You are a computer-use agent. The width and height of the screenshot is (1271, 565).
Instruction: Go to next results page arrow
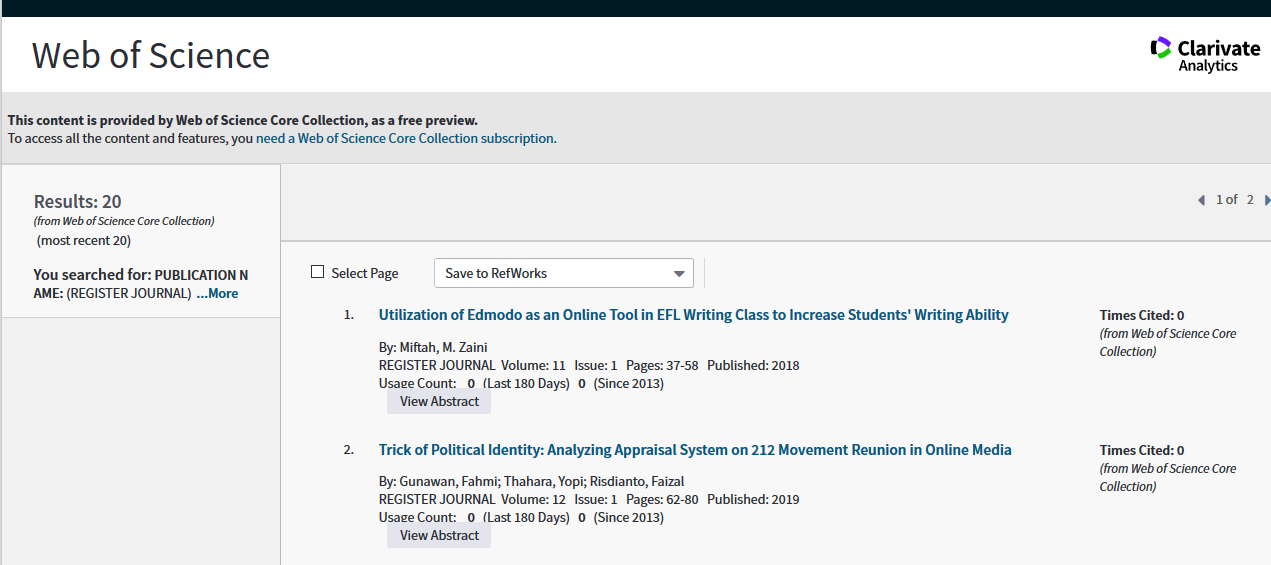tap(1267, 200)
